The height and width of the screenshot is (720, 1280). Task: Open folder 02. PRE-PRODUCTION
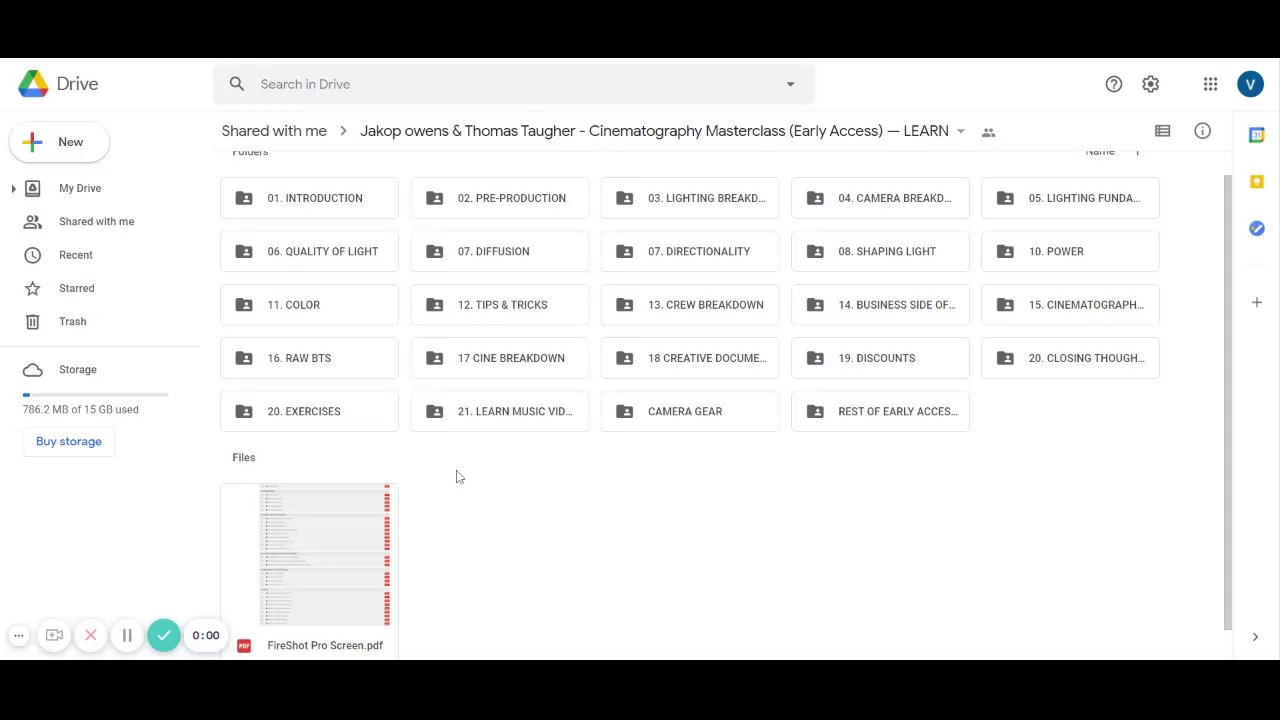pyautogui.click(x=500, y=198)
